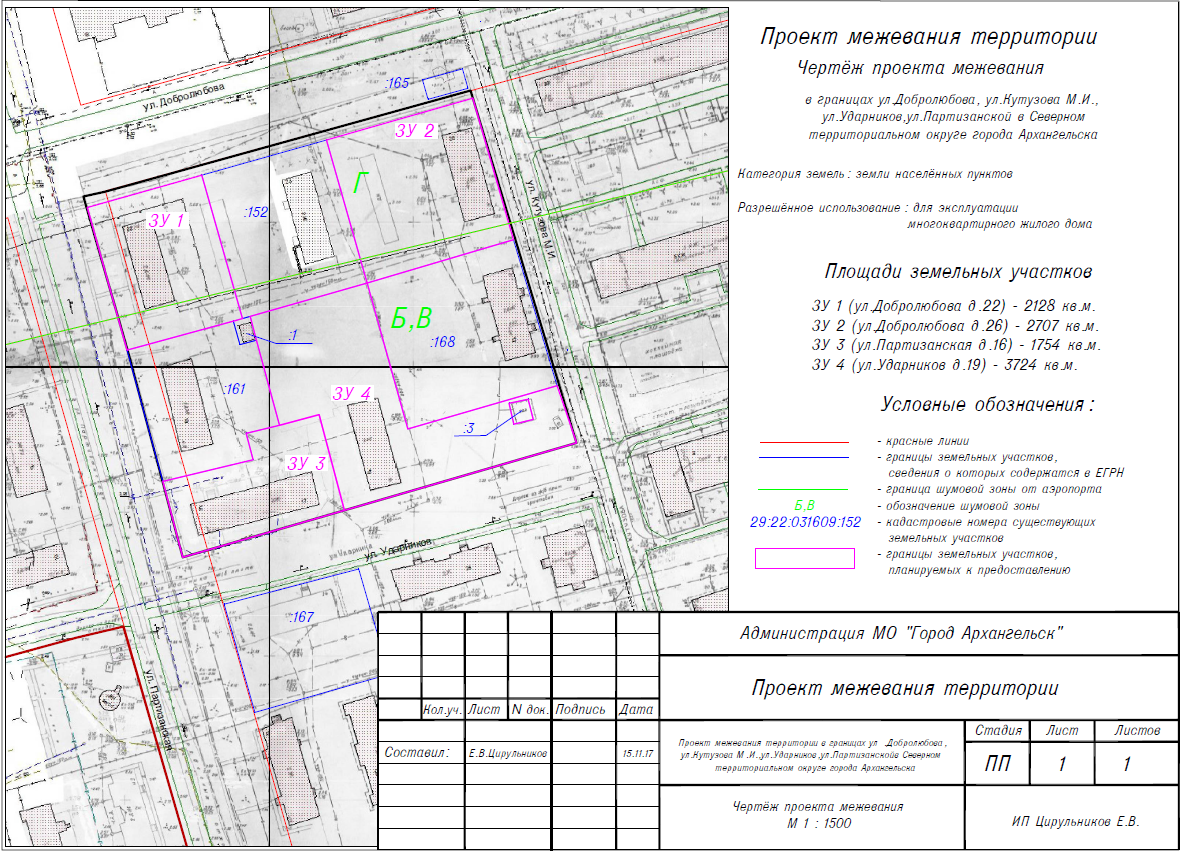Viewport: 1180px width, 852px height.
Task: Click the magenta ЗУ 1 parcel label on map
Action: coord(166,220)
